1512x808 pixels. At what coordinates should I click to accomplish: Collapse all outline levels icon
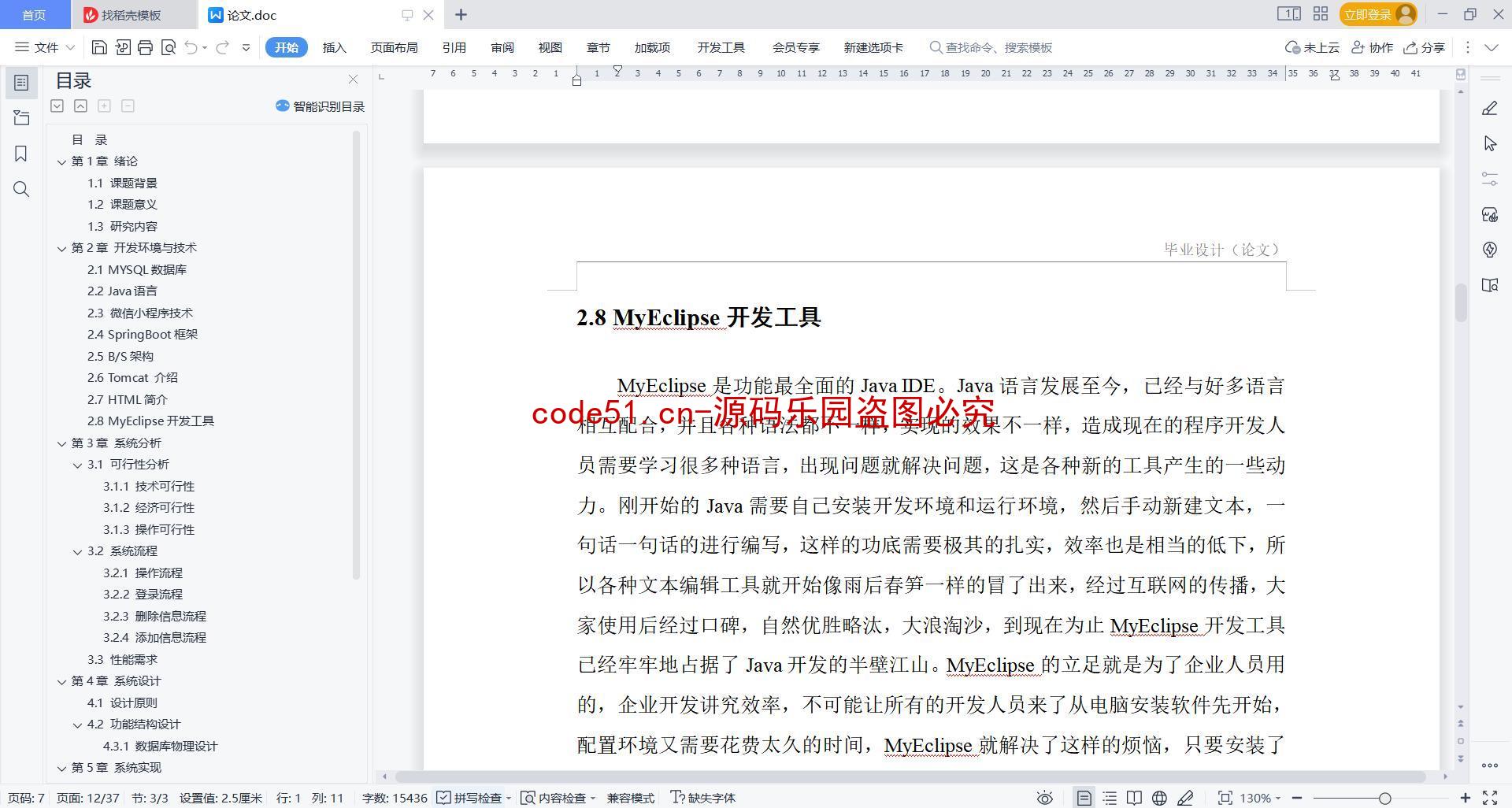click(x=80, y=106)
